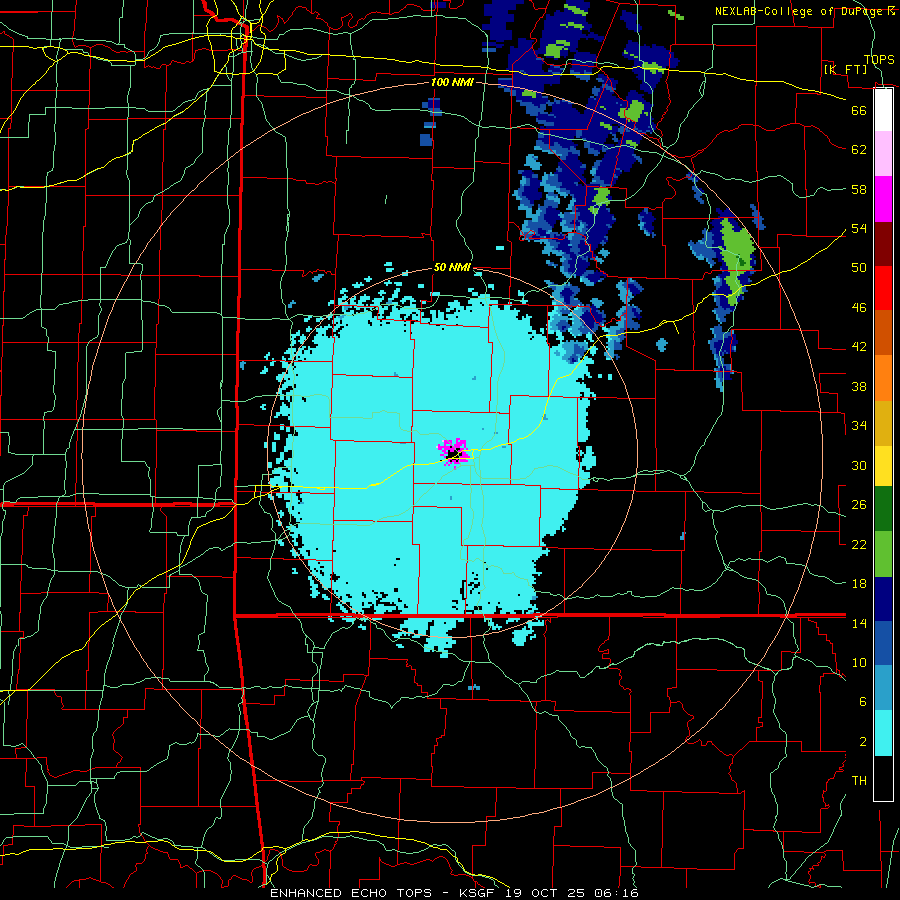Pick the burnt orange legend swatch
This screenshot has height=900, width=900.
[x=883, y=333]
